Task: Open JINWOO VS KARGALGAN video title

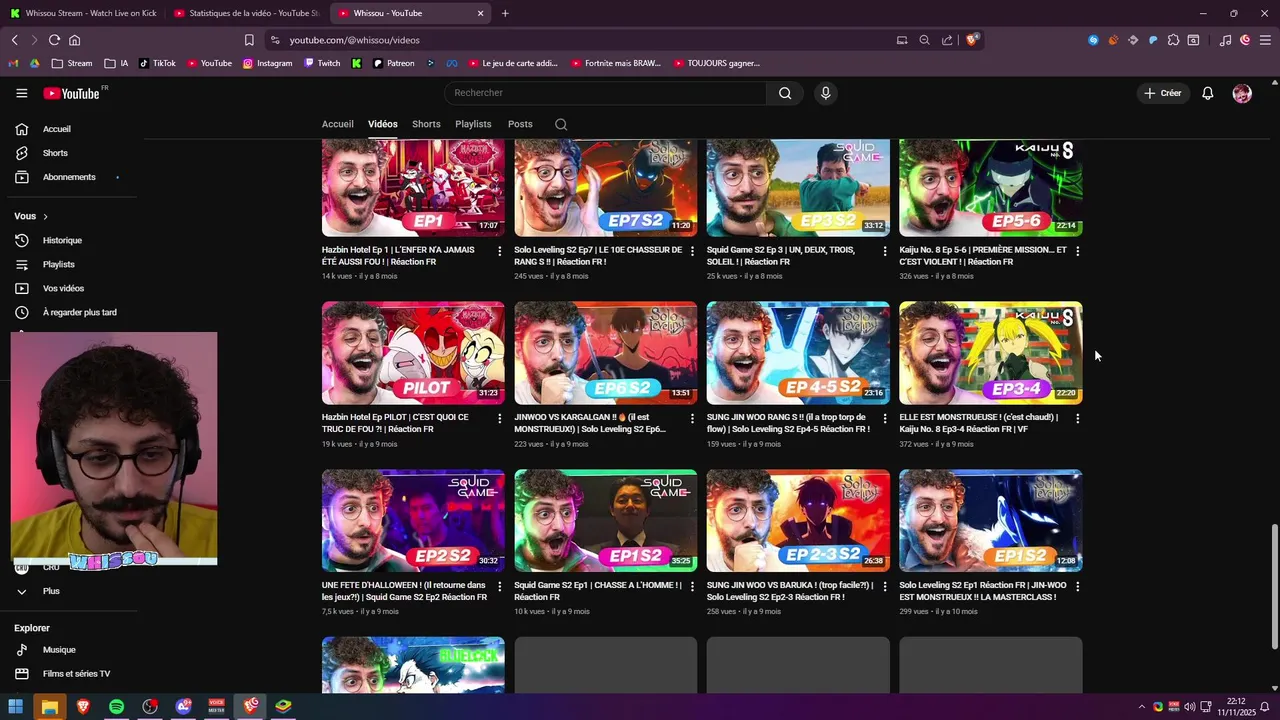Action: click(x=592, y=423)
